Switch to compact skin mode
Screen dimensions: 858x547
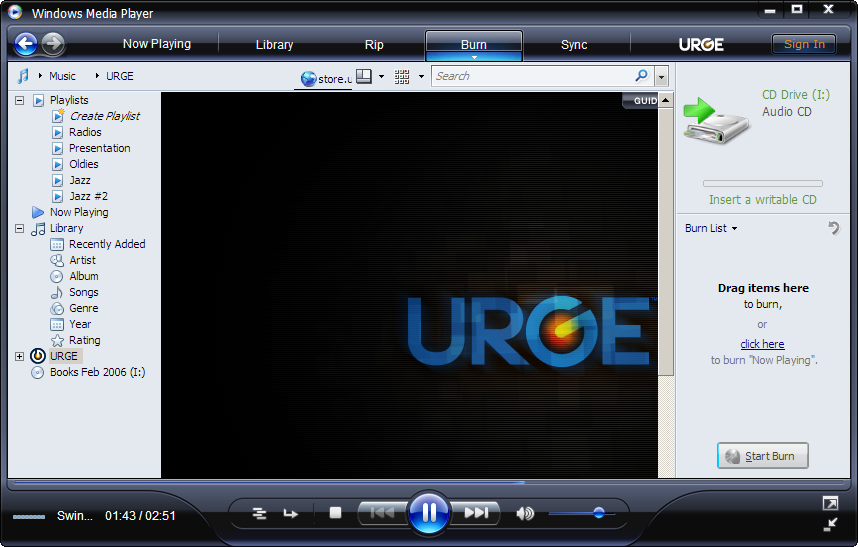[x=830, y=525]
